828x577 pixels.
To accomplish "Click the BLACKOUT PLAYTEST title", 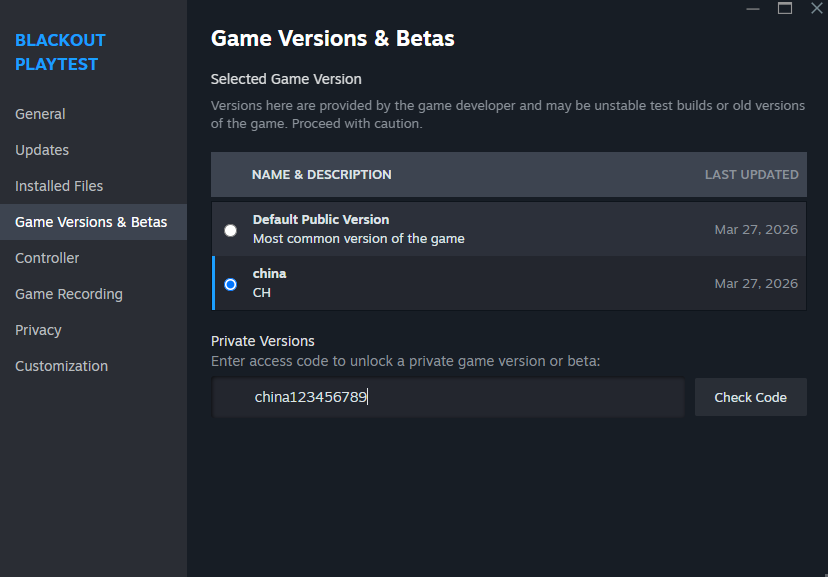I will (x=60, y=52).
